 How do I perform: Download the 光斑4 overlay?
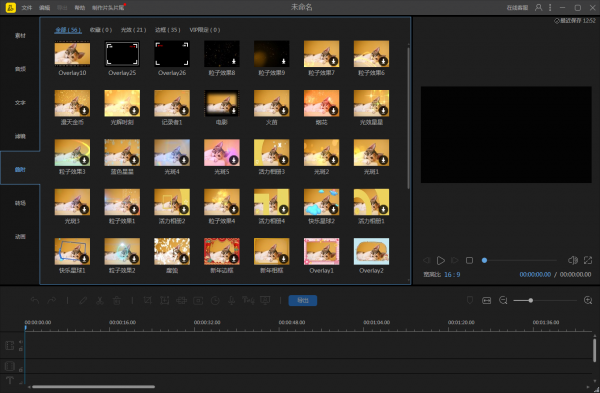click(x=184, y=160)
